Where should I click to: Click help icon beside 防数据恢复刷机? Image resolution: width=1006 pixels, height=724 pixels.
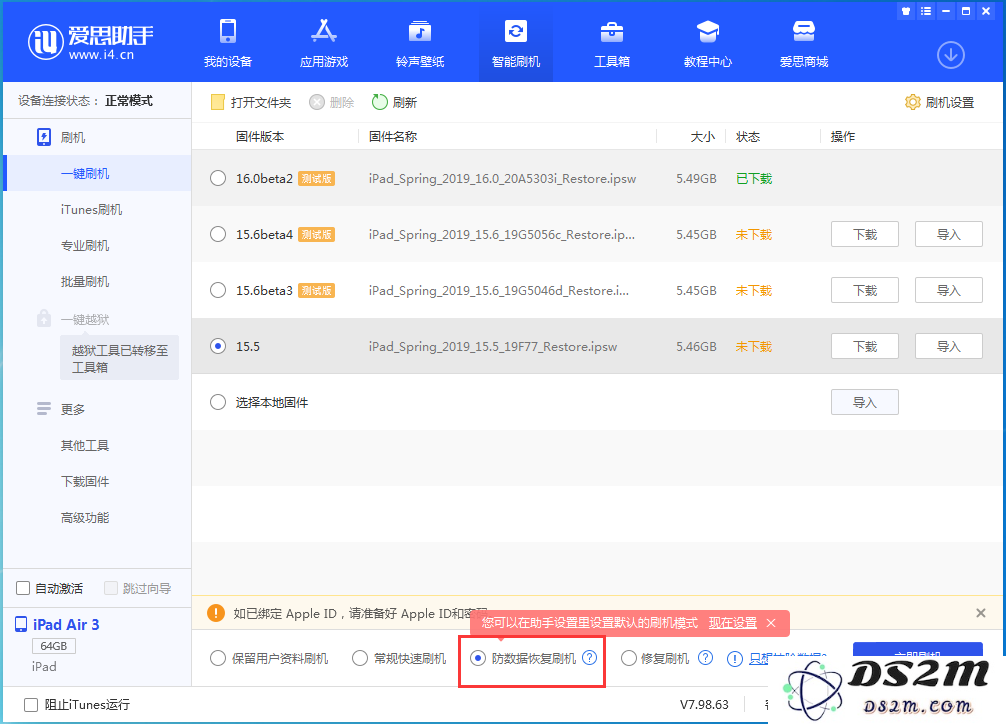590,658
